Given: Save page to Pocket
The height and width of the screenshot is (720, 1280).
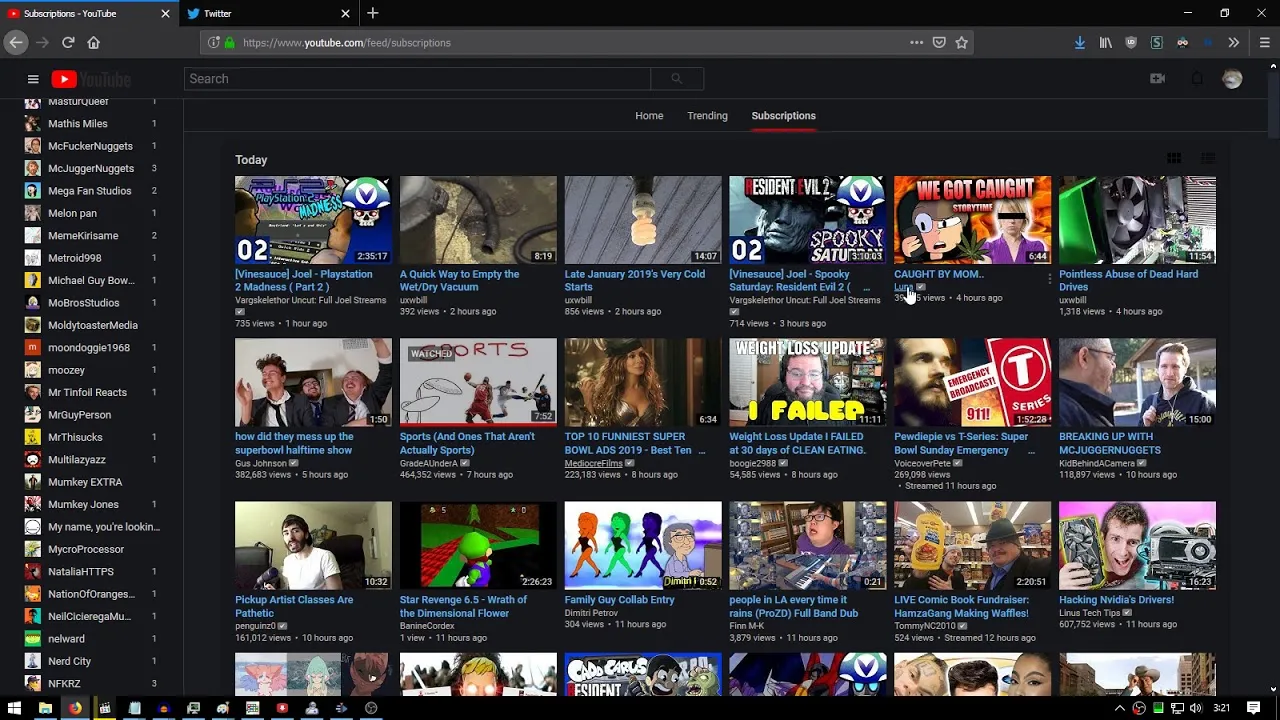Looking at the screenshot, I should point(939,42).
